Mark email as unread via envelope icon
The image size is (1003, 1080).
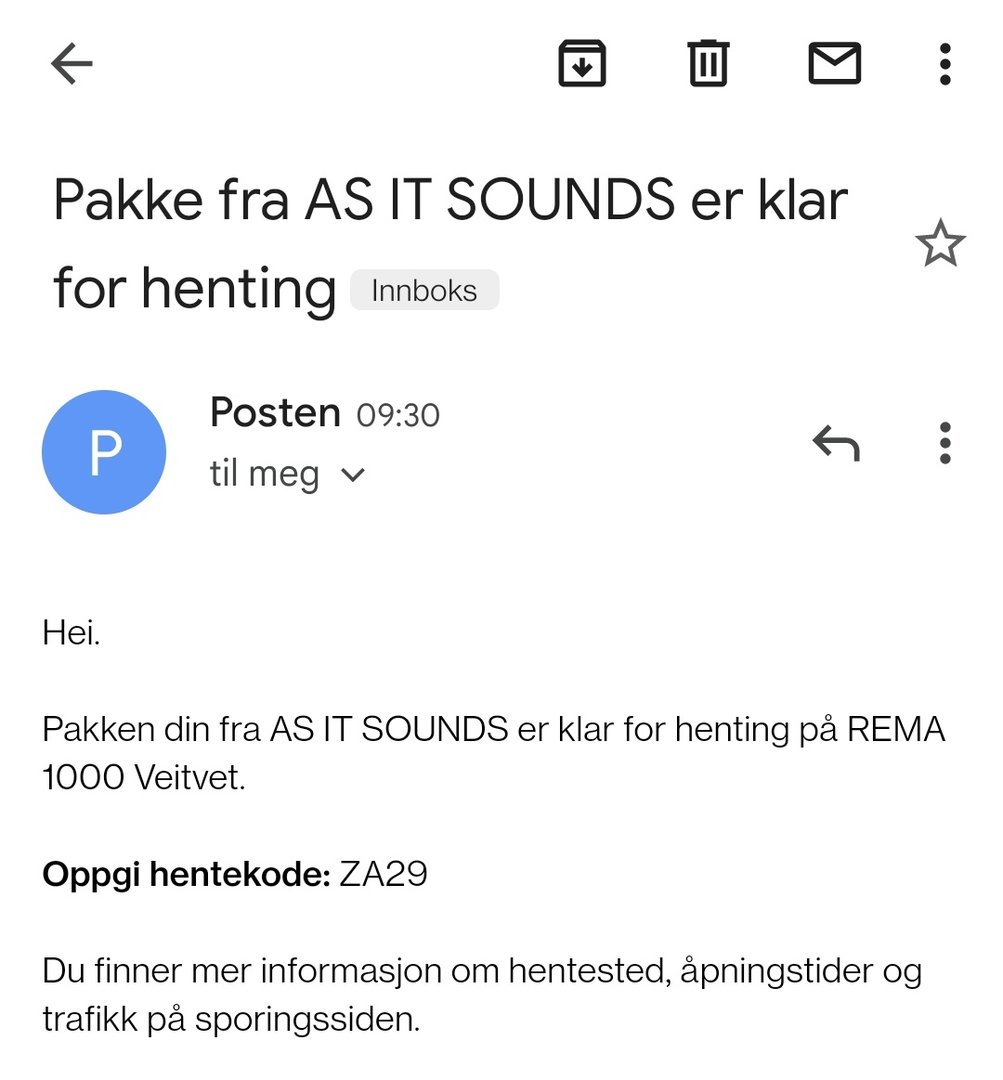coord(834,65)
